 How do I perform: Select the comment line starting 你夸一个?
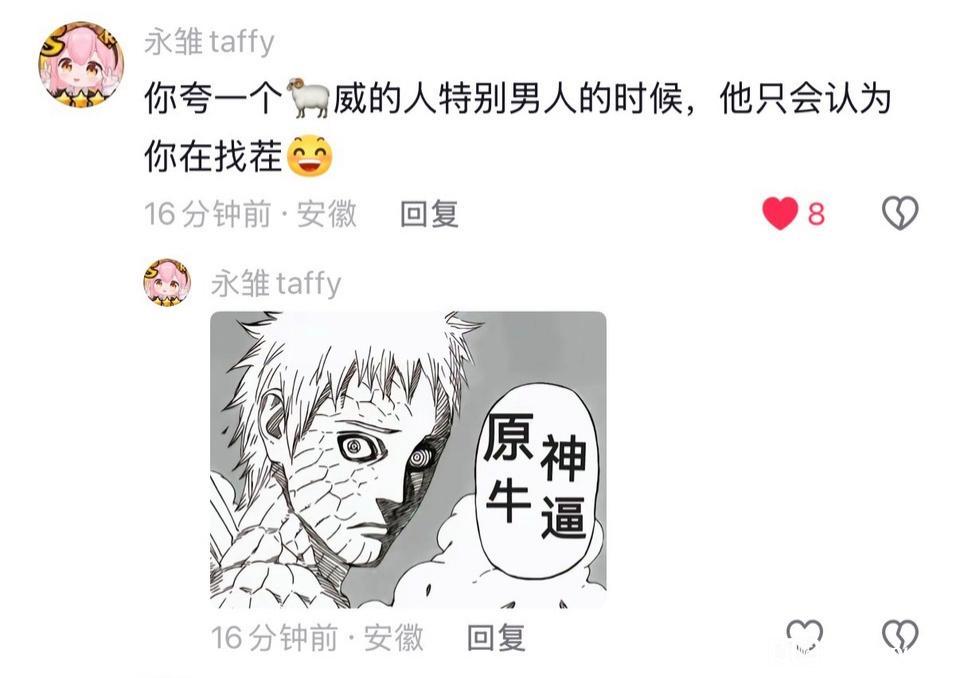[517, 99]
